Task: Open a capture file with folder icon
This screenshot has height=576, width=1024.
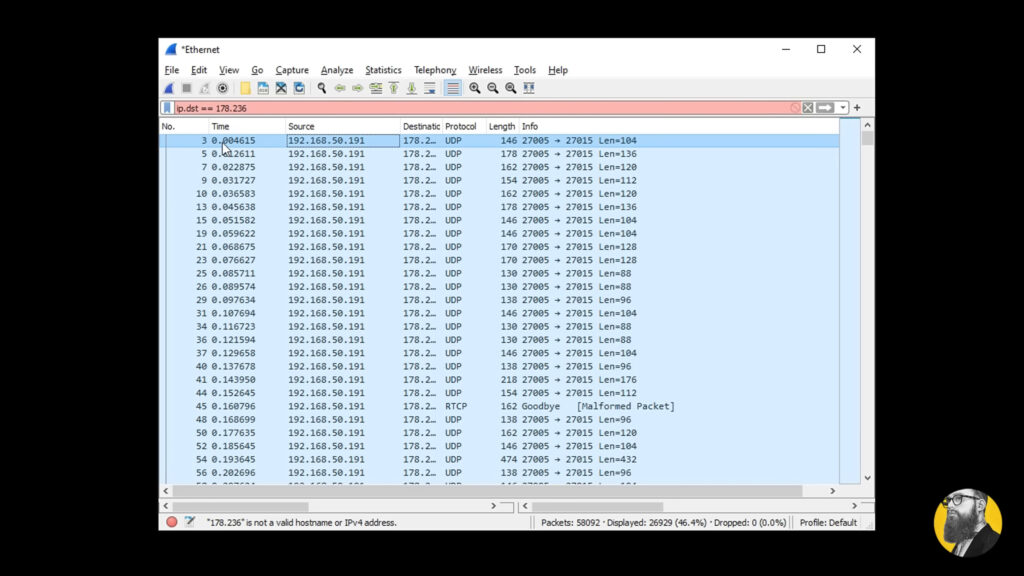Action: 246,88
